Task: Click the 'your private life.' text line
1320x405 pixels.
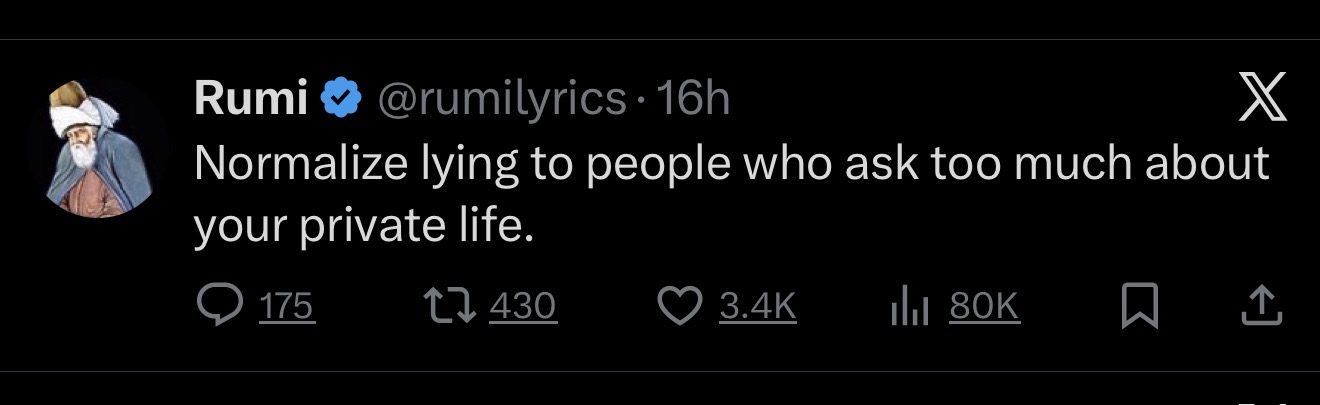Action: pos(358,227)
